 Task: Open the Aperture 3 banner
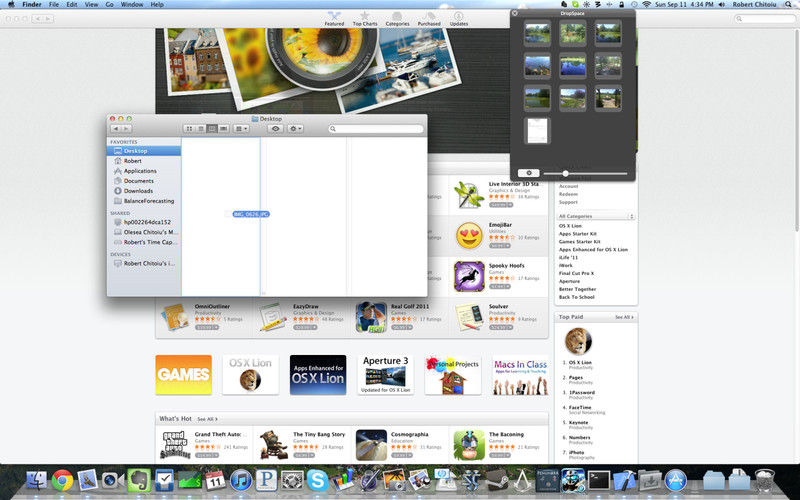(x=385, y=374)
